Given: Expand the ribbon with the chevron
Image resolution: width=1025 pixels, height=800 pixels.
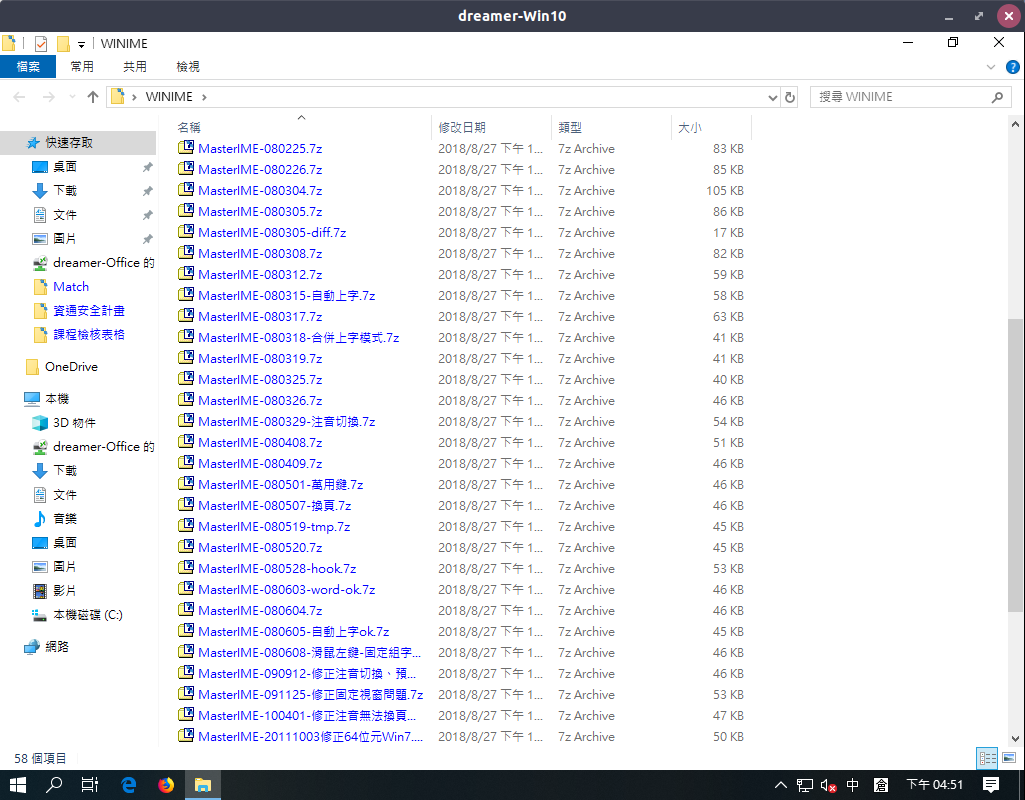Looking at the screenshot, I should coord(991,67).
